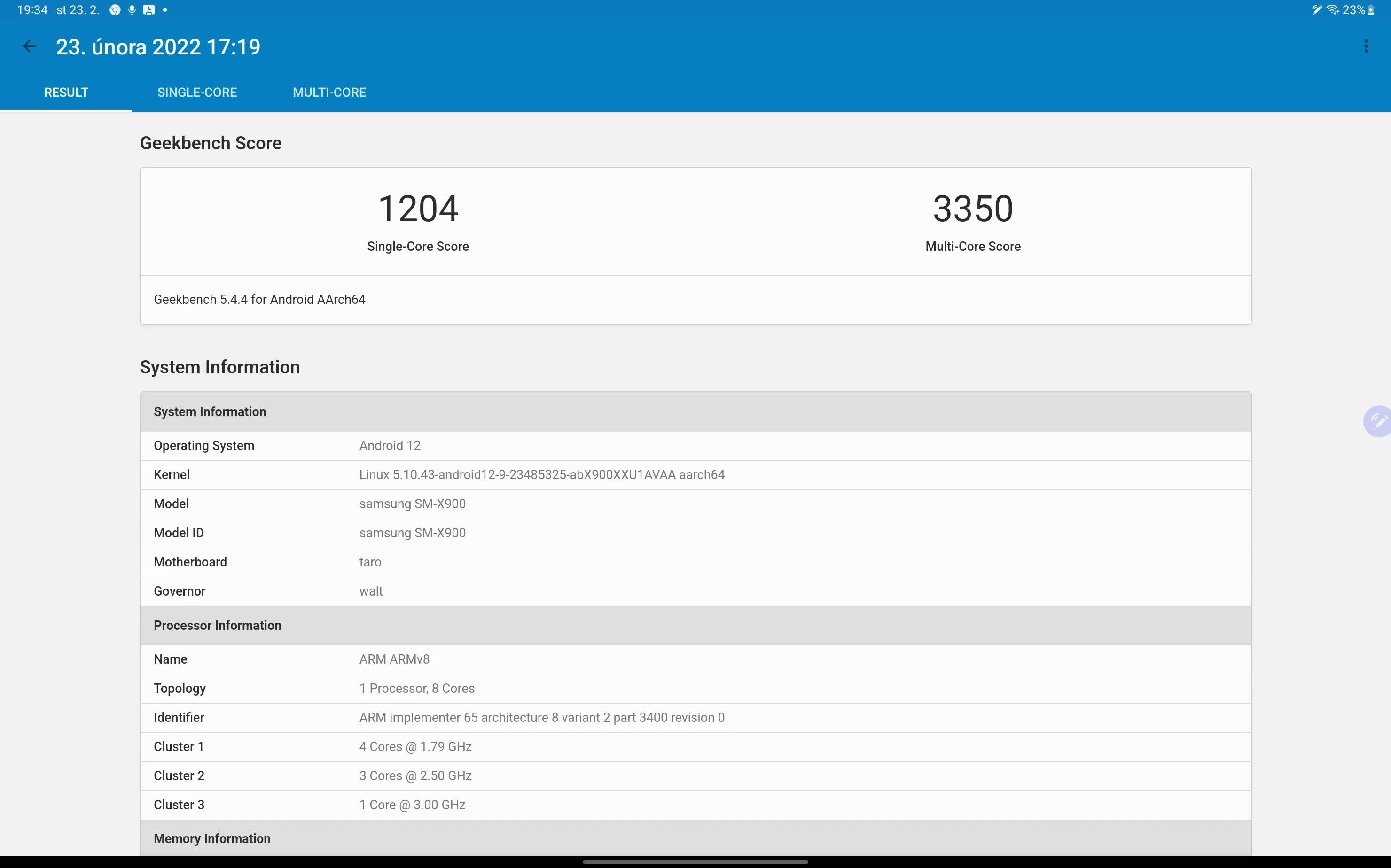The image size is (1391, 868).
Task: Switch to the SINGLE-CORE tab
Action: click(197, 93)
